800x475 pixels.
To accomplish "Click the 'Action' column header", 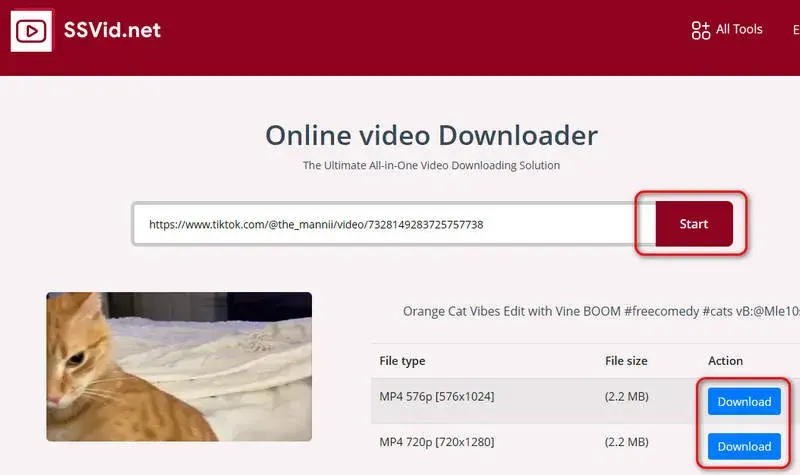I will tap(725, 361).
